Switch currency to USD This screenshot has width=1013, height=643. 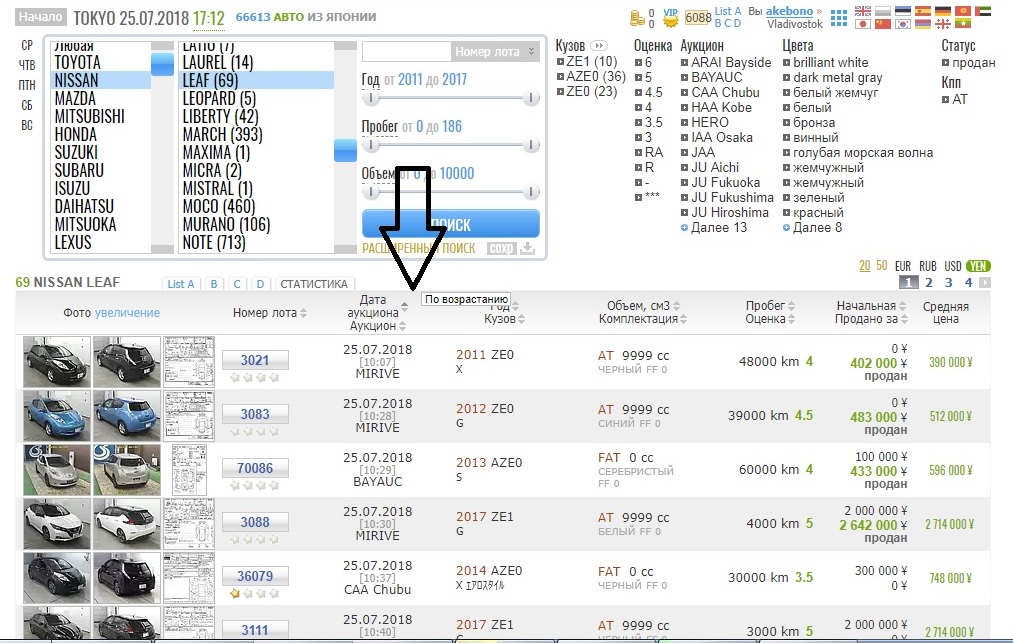coord(953,266)
